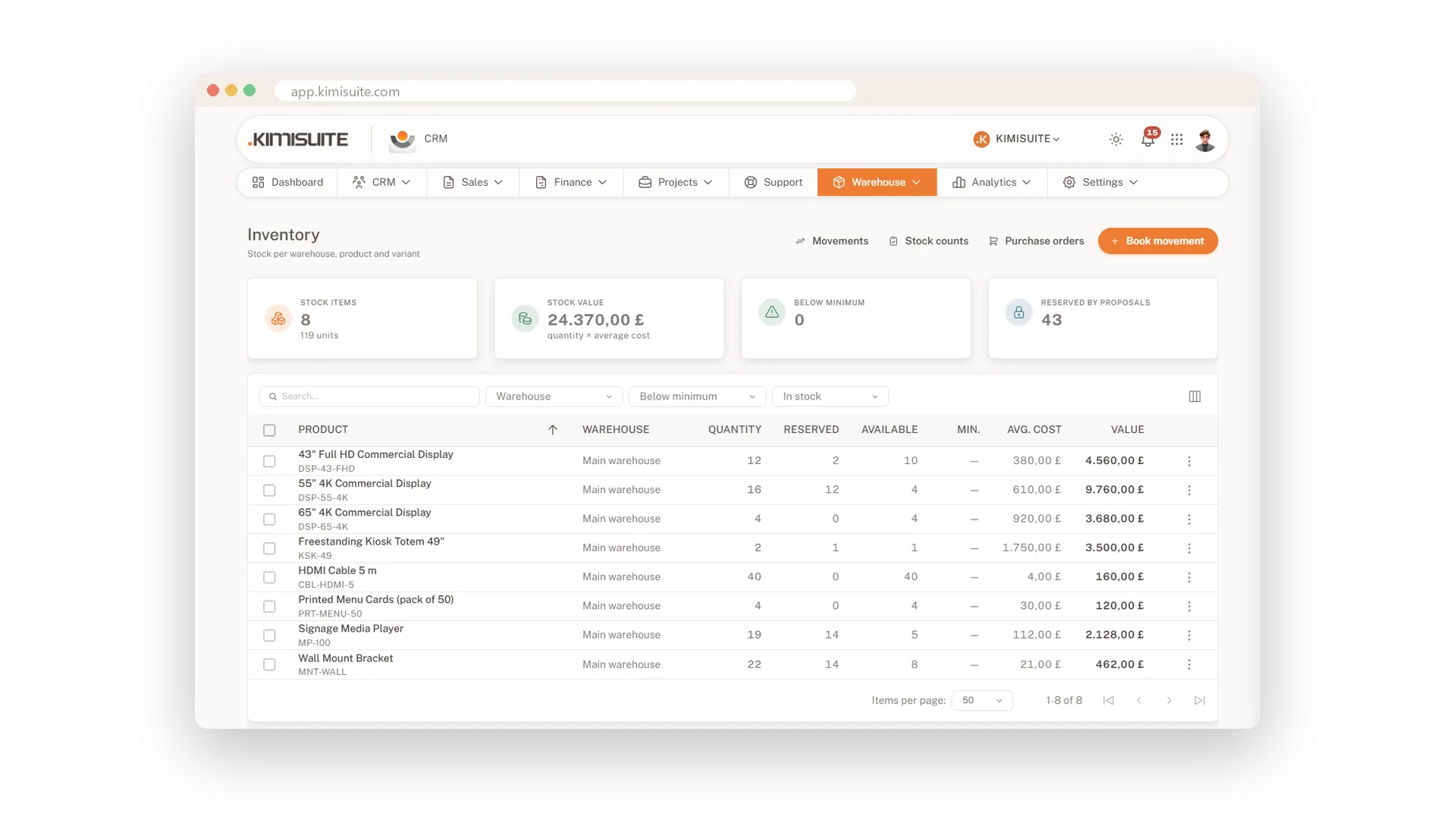The height and width of the screenshot is (819, 1456).
Task: Open the In stock filter dropdown
Action: (x=830, y=397)
